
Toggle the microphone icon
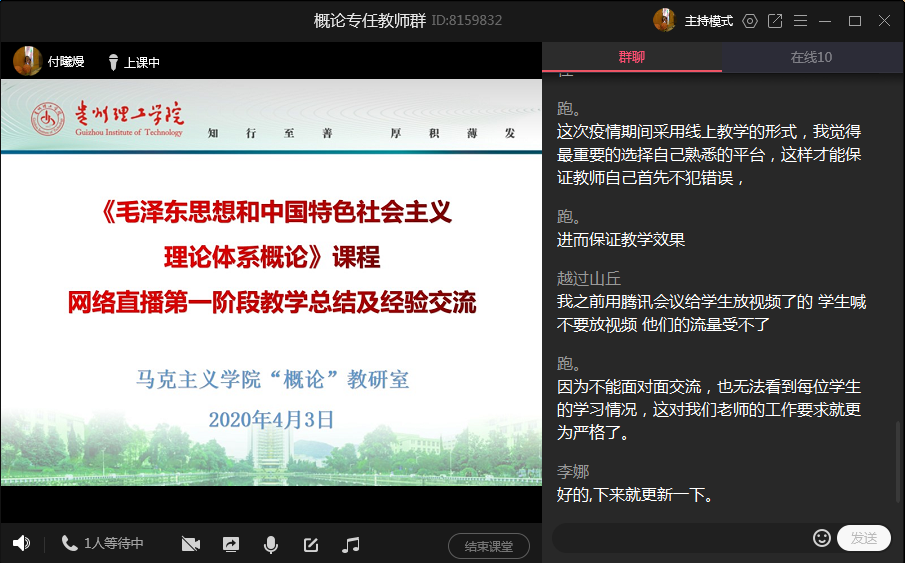[270, 544]
